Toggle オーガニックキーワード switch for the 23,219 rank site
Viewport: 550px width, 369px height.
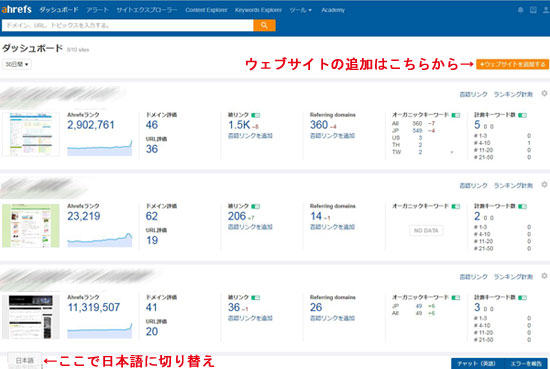[x=456, y=206]
